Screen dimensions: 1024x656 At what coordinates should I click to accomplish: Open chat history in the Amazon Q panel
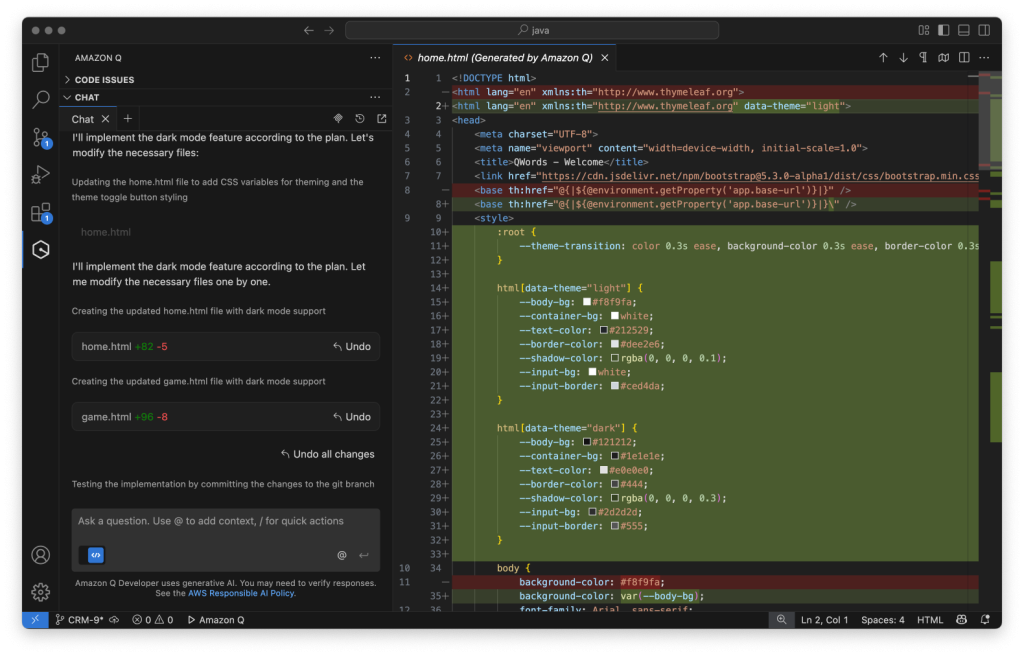(x=360, y=118)
